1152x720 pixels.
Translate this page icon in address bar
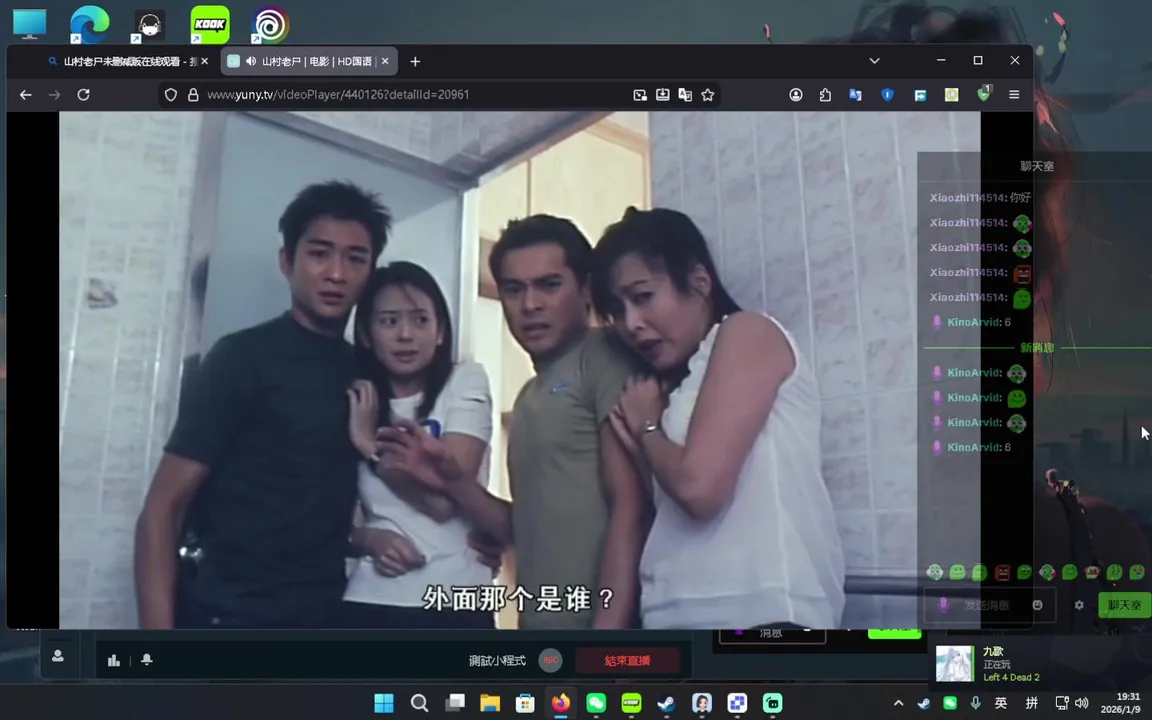tap(685, 95)
